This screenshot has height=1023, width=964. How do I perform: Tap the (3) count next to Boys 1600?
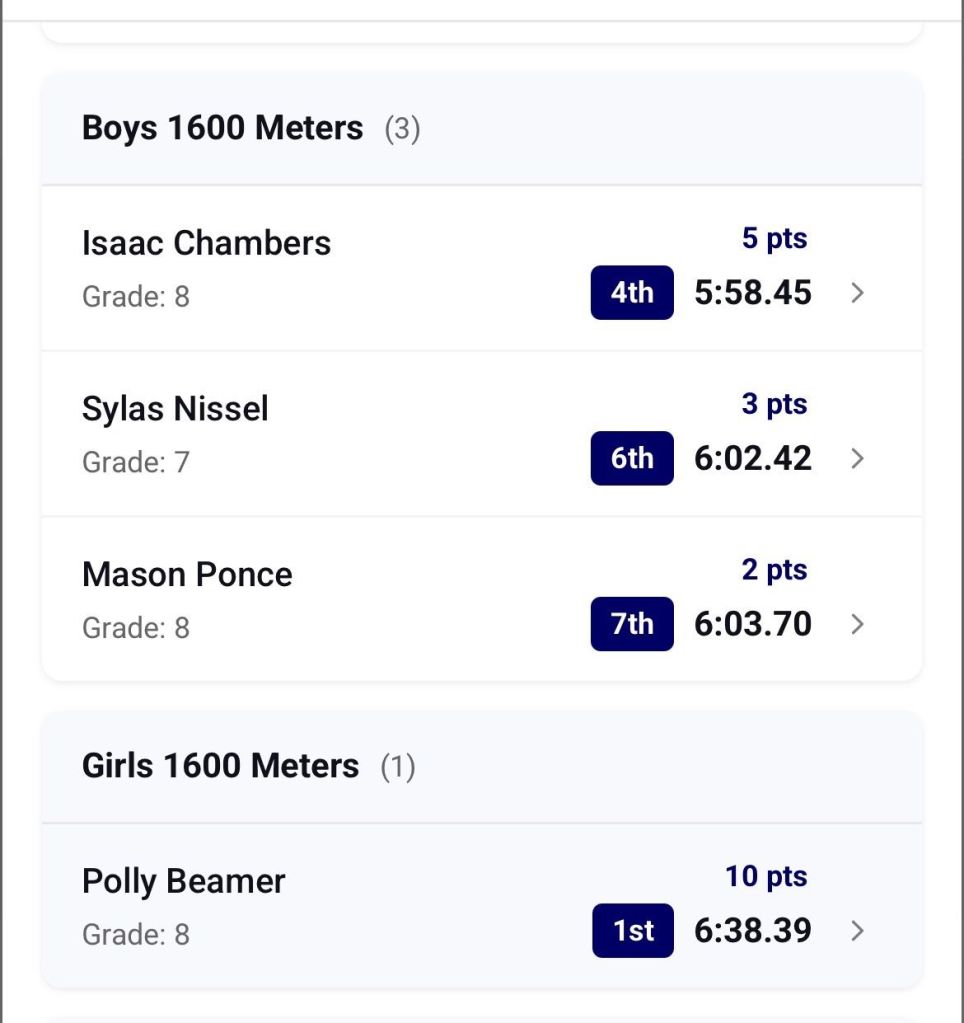coord(402,129)
